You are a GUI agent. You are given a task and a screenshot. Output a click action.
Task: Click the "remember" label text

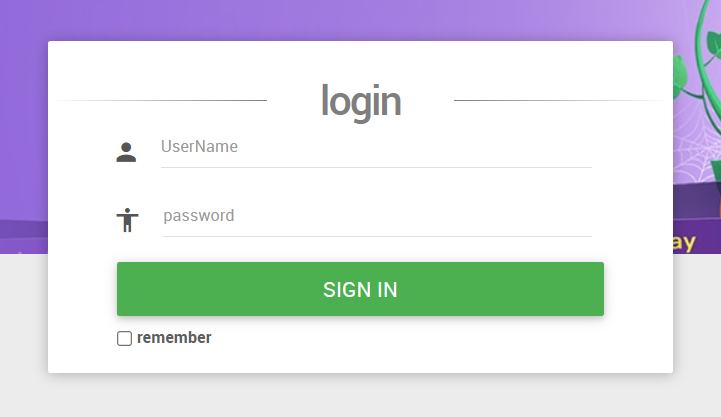pyautogui.click(x=174, y=338)
